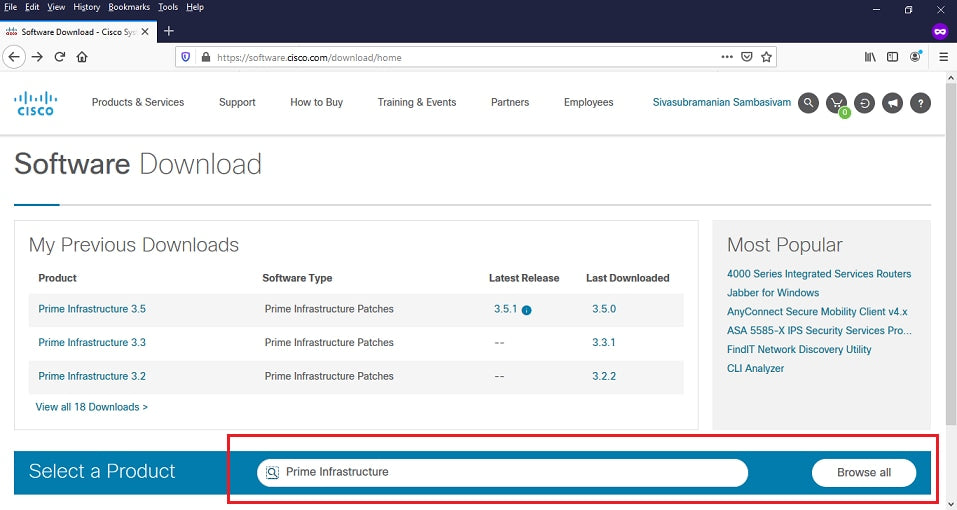957x510 pixels.
Task: Click the 3.5.1 release info icon
Action: click(527, 310)
